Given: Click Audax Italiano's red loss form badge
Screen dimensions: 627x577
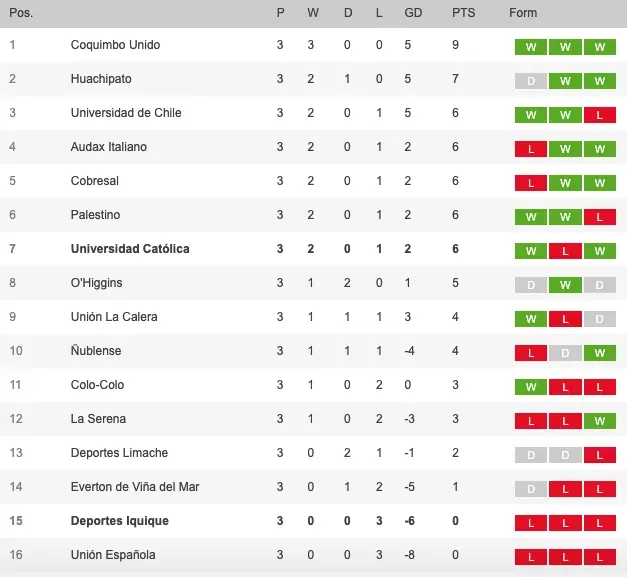Looking at the screenshot, I should 531,148.
